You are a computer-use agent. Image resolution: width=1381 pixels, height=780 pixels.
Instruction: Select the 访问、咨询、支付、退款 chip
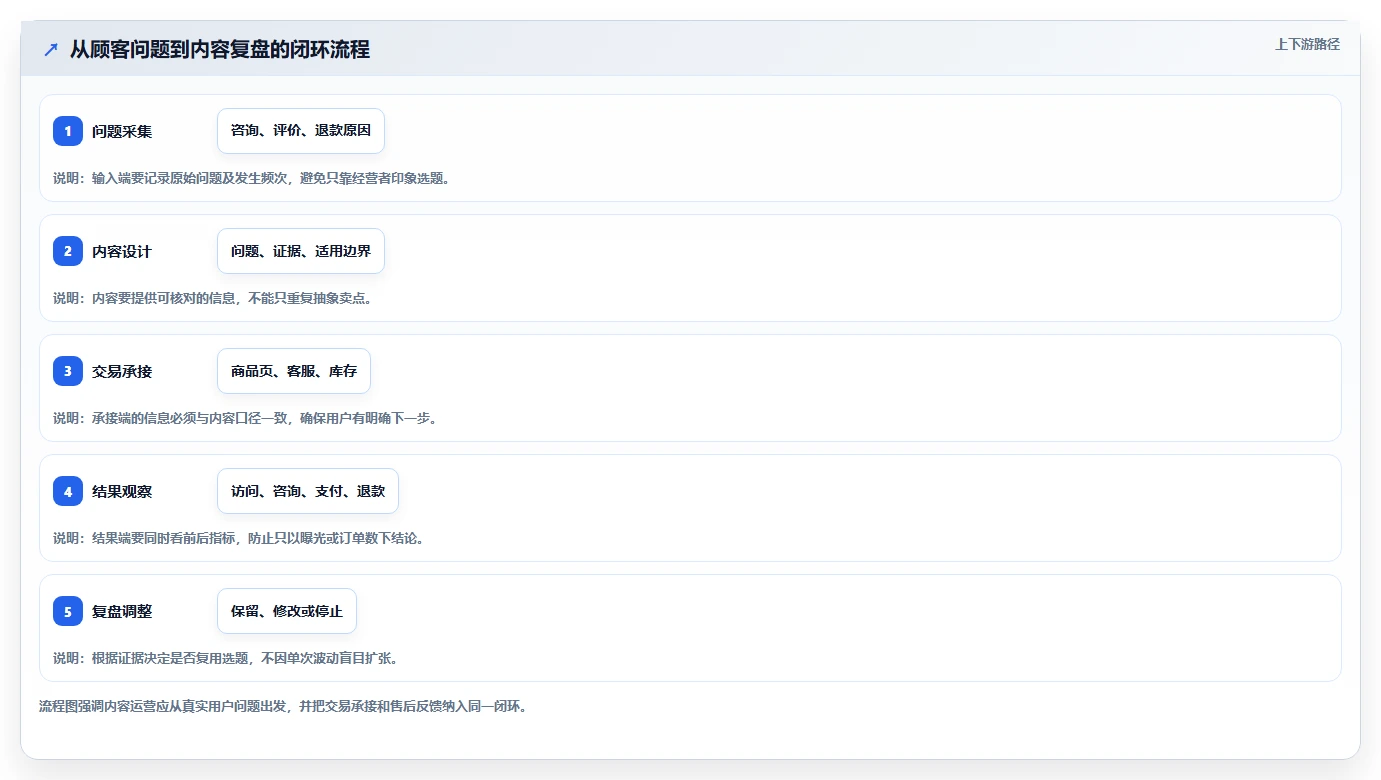[x=308, y=491]
